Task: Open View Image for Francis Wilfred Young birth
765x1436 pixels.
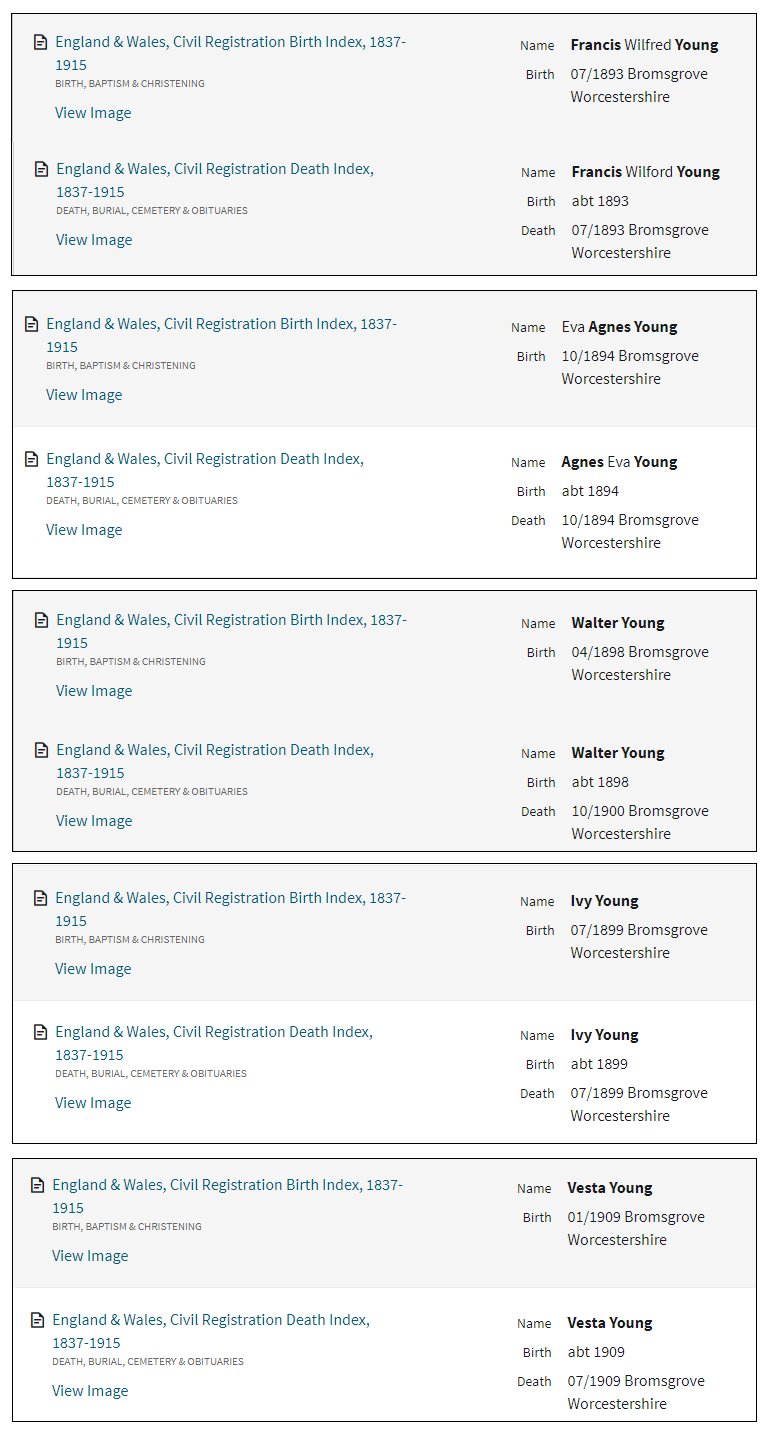Action: click(93, 113)
